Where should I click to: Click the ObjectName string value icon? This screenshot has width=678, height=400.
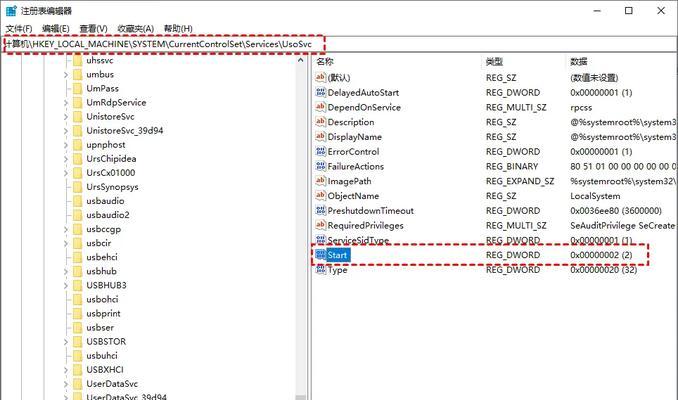point(320,195)
